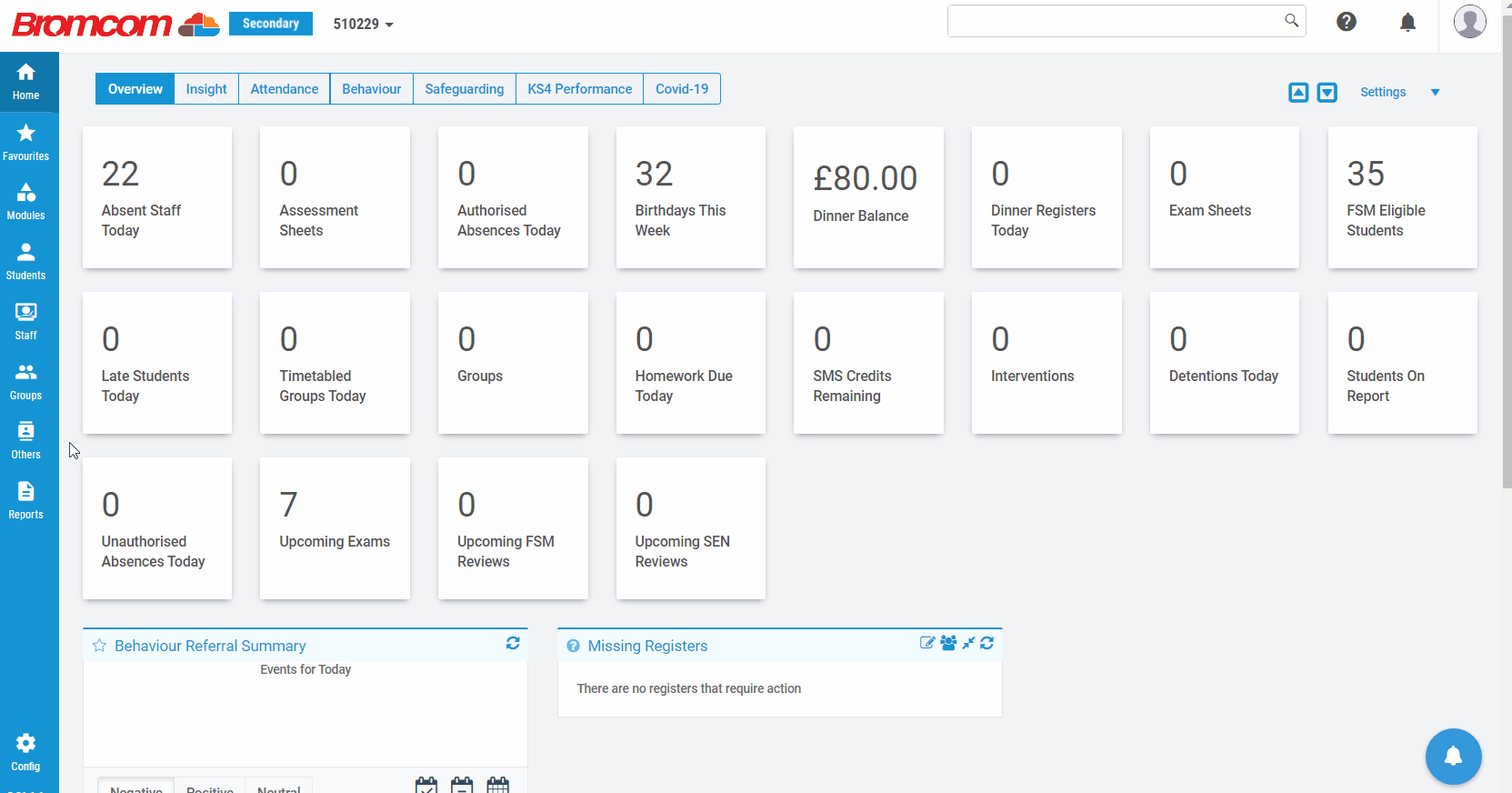Switch to the Attendance tab
The width and height of the screenshot is (1512, 793).
point(284,89)
